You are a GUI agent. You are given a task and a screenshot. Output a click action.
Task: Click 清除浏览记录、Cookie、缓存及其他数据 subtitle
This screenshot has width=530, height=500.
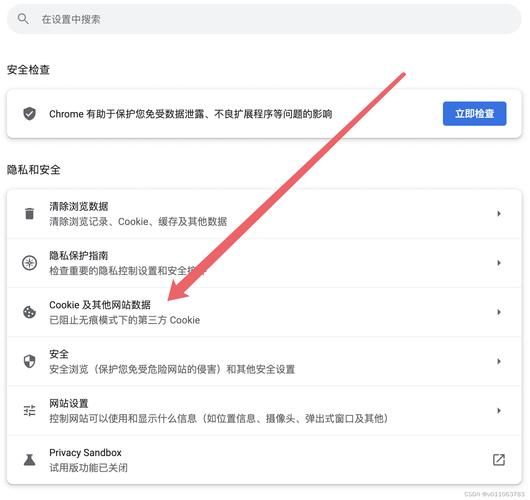(x=138, y=222)
